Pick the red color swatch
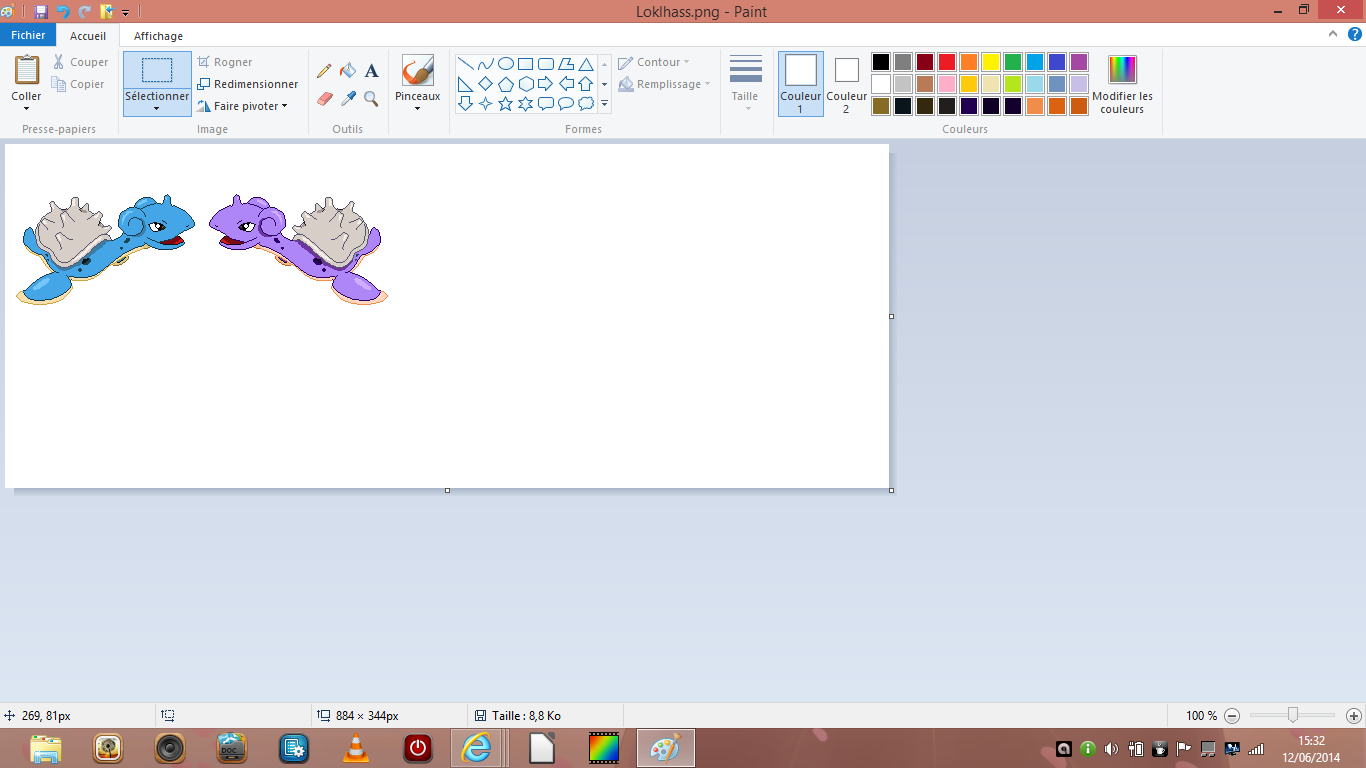The height and width of the screenshot is (768, 1366). tap(947, 62)
